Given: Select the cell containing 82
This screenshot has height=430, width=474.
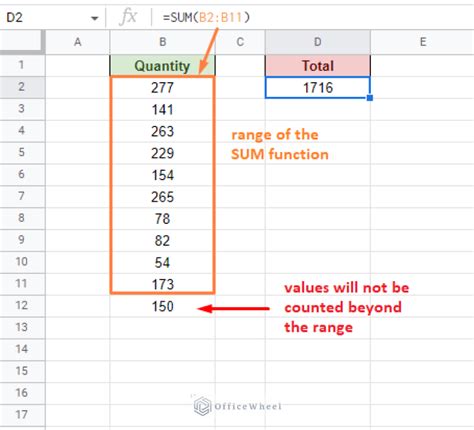Looking at the screenshot, I should click(x=162, y=240).
